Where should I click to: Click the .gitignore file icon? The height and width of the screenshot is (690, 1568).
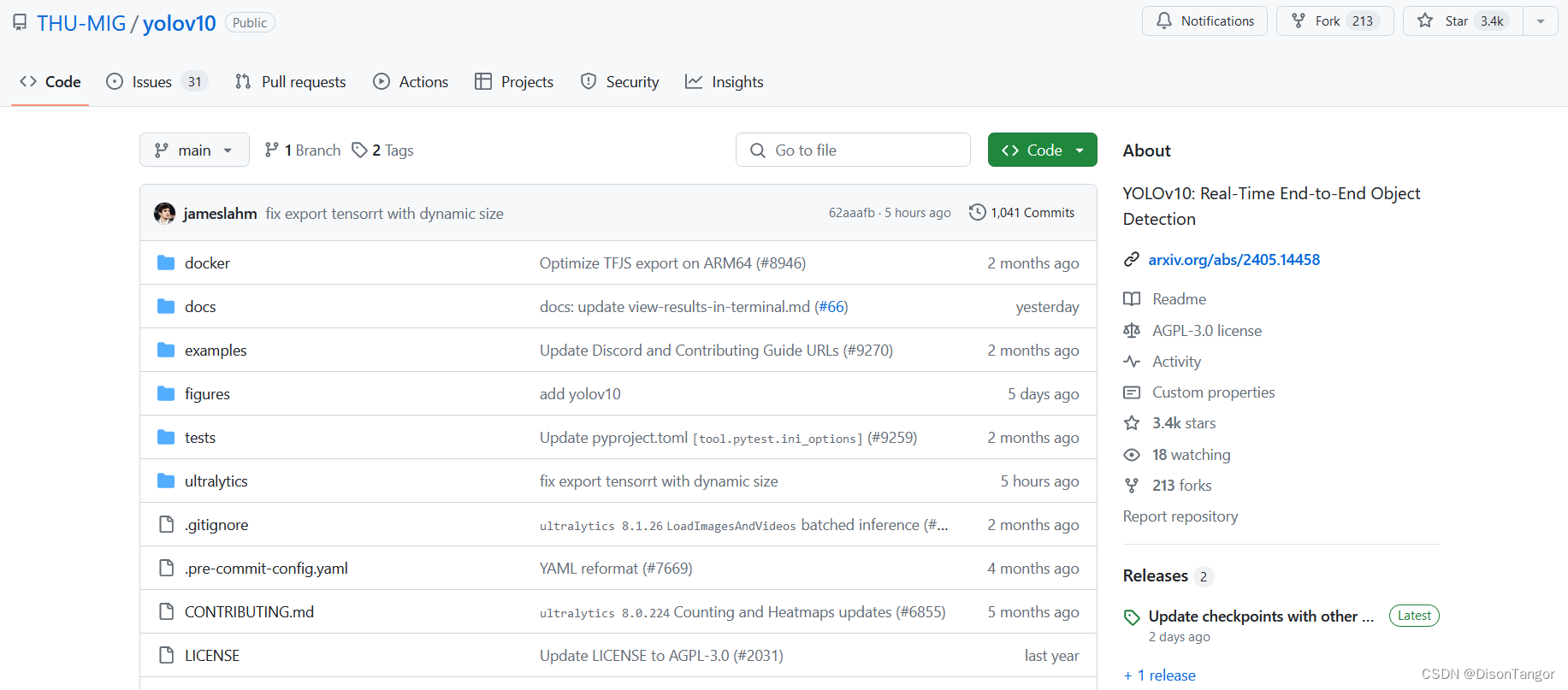tap(166, 524)
